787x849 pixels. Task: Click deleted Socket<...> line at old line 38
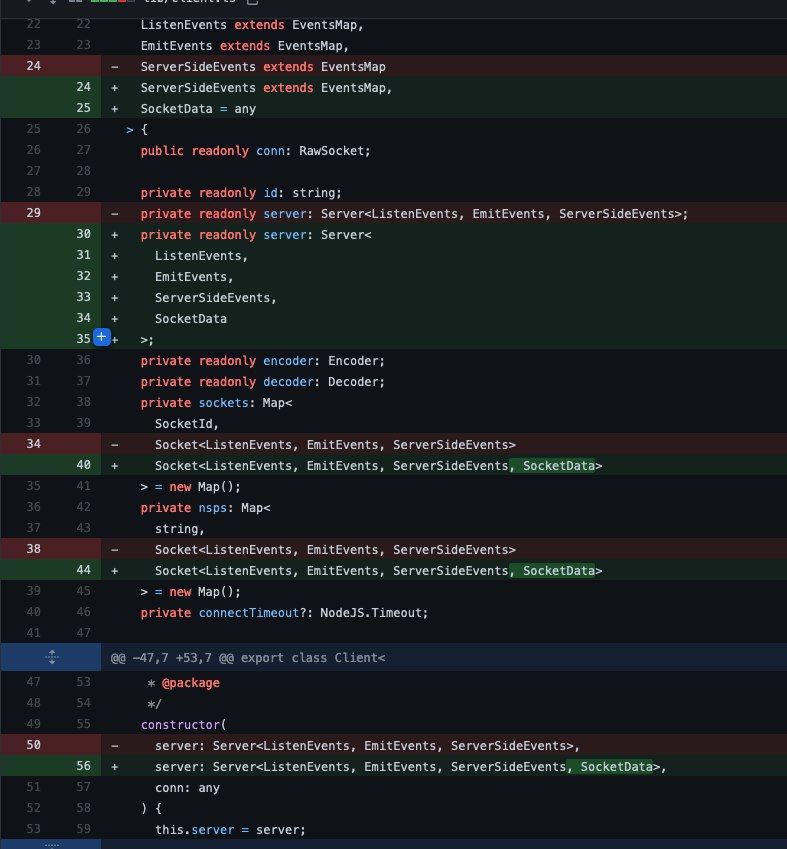(x=335, y=550)
